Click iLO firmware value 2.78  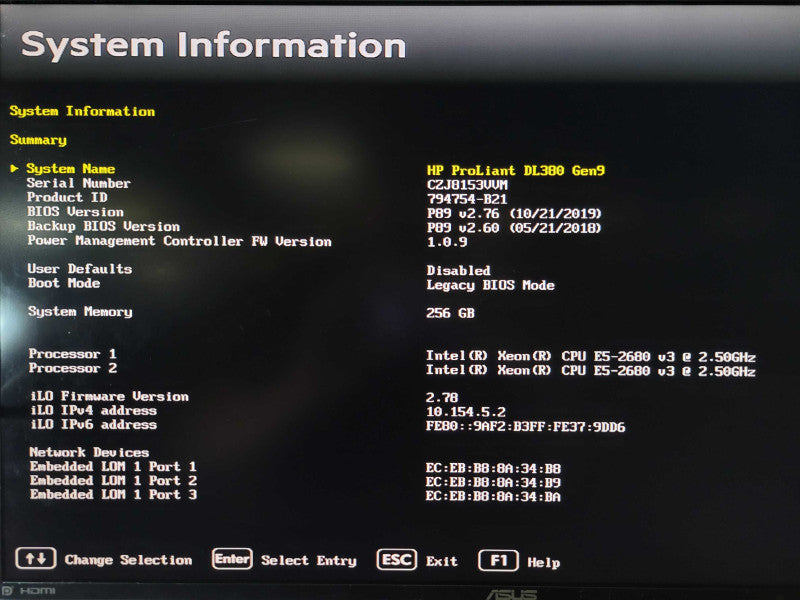[442, 397]
